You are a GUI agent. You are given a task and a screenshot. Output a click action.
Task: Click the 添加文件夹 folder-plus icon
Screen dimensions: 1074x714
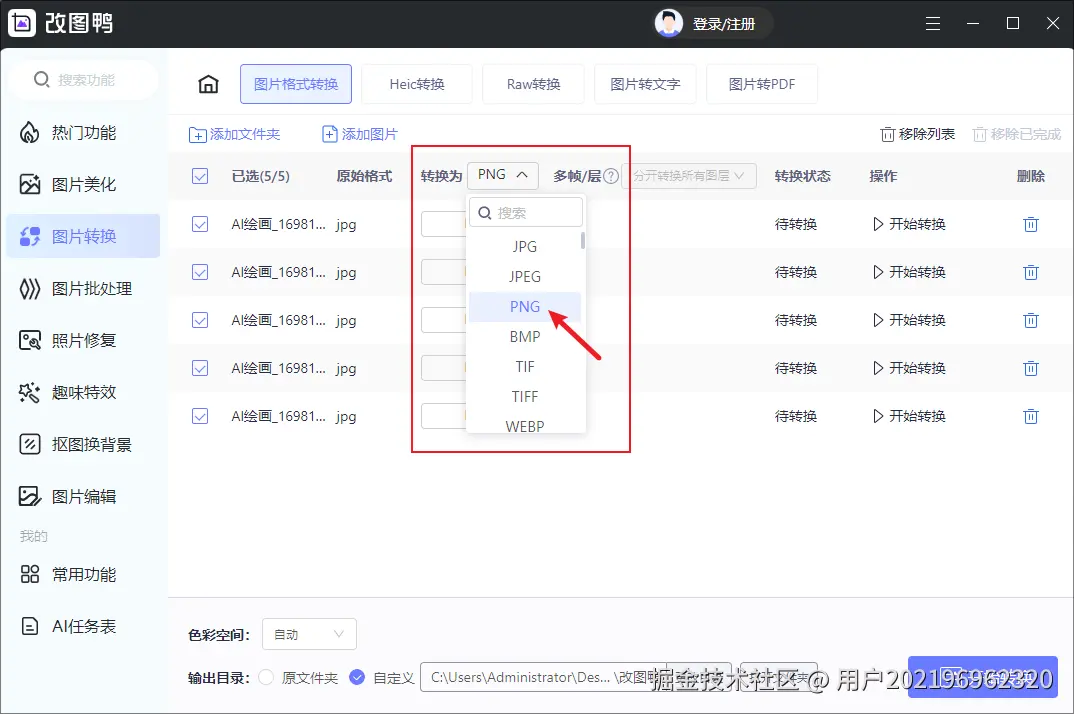click(x=197, y=134)
